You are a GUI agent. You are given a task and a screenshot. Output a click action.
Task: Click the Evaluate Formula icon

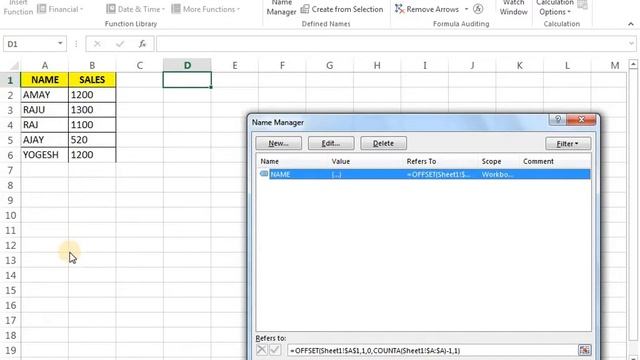click(478, 9)
